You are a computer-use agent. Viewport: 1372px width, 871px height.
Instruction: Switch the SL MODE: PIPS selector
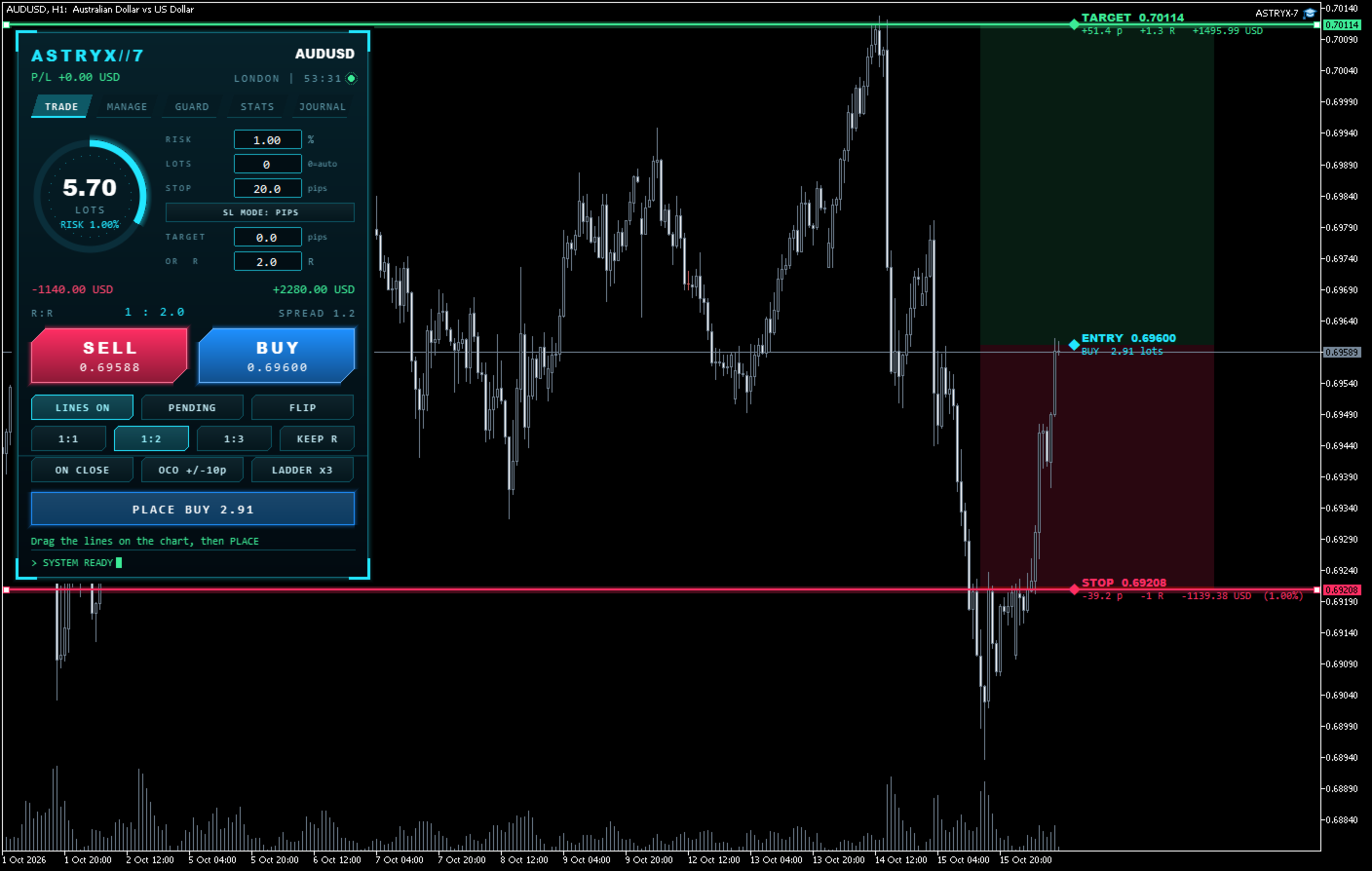point(260,212)
